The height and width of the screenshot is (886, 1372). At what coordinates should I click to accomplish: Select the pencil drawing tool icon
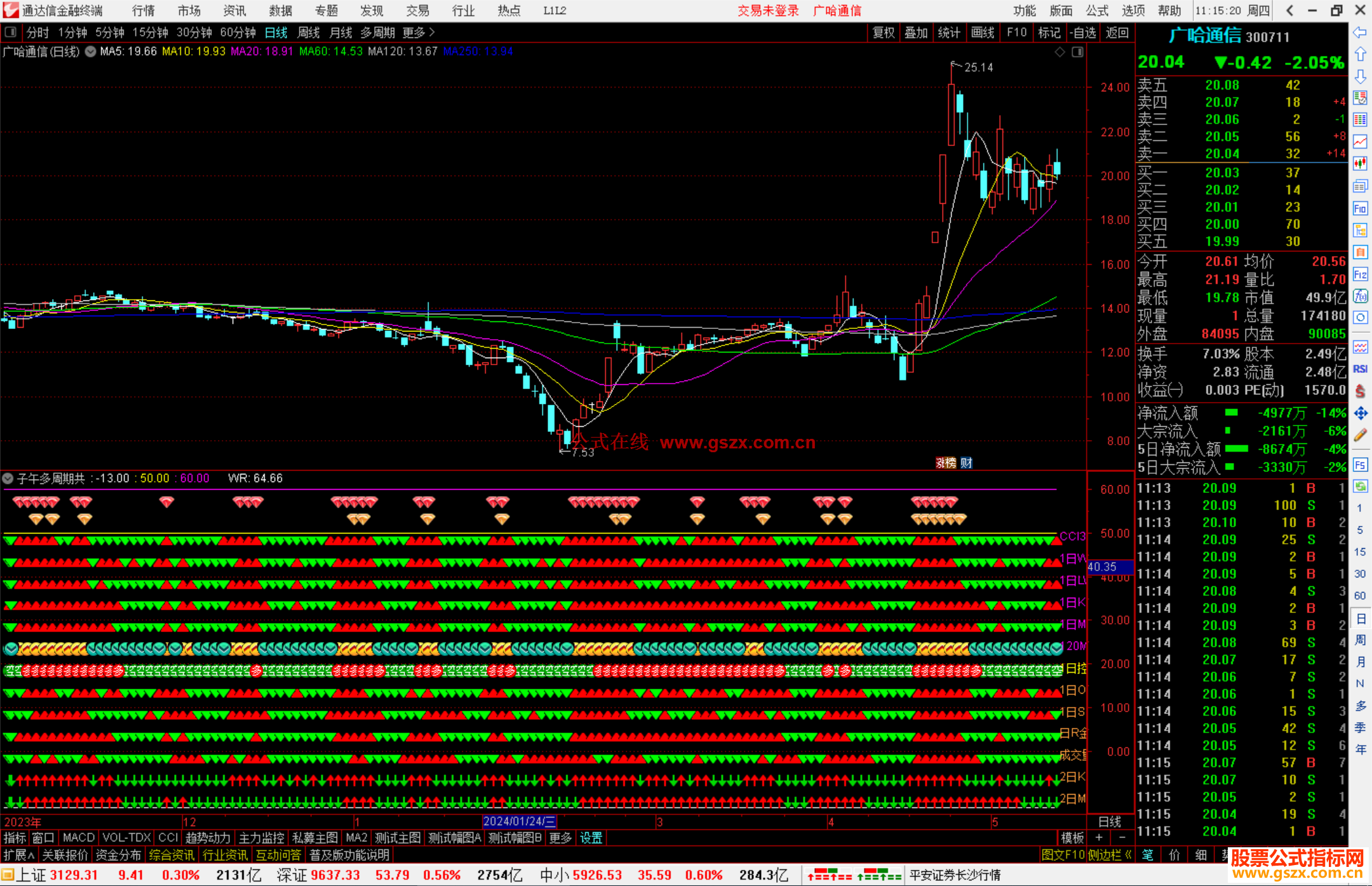click(x=1360, y=436)
